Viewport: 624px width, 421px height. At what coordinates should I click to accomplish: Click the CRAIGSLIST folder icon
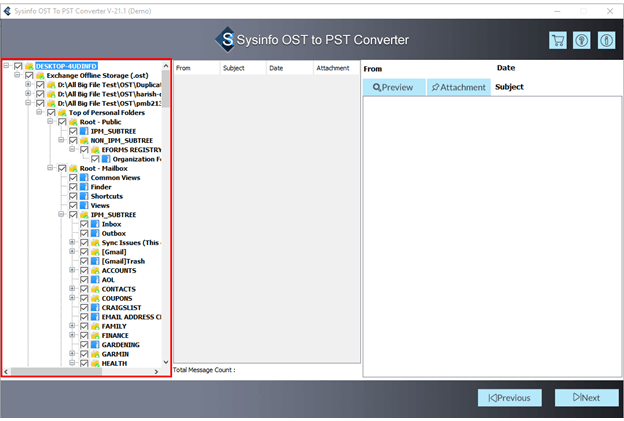(x=95, y=308)
